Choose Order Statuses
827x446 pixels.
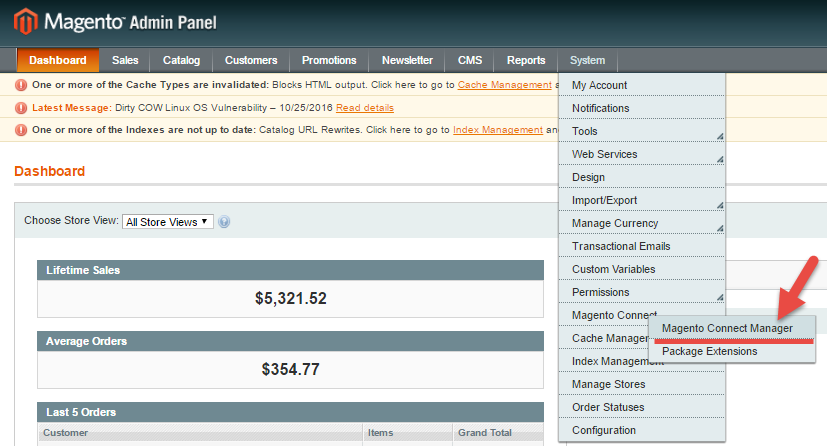[641, 407]
